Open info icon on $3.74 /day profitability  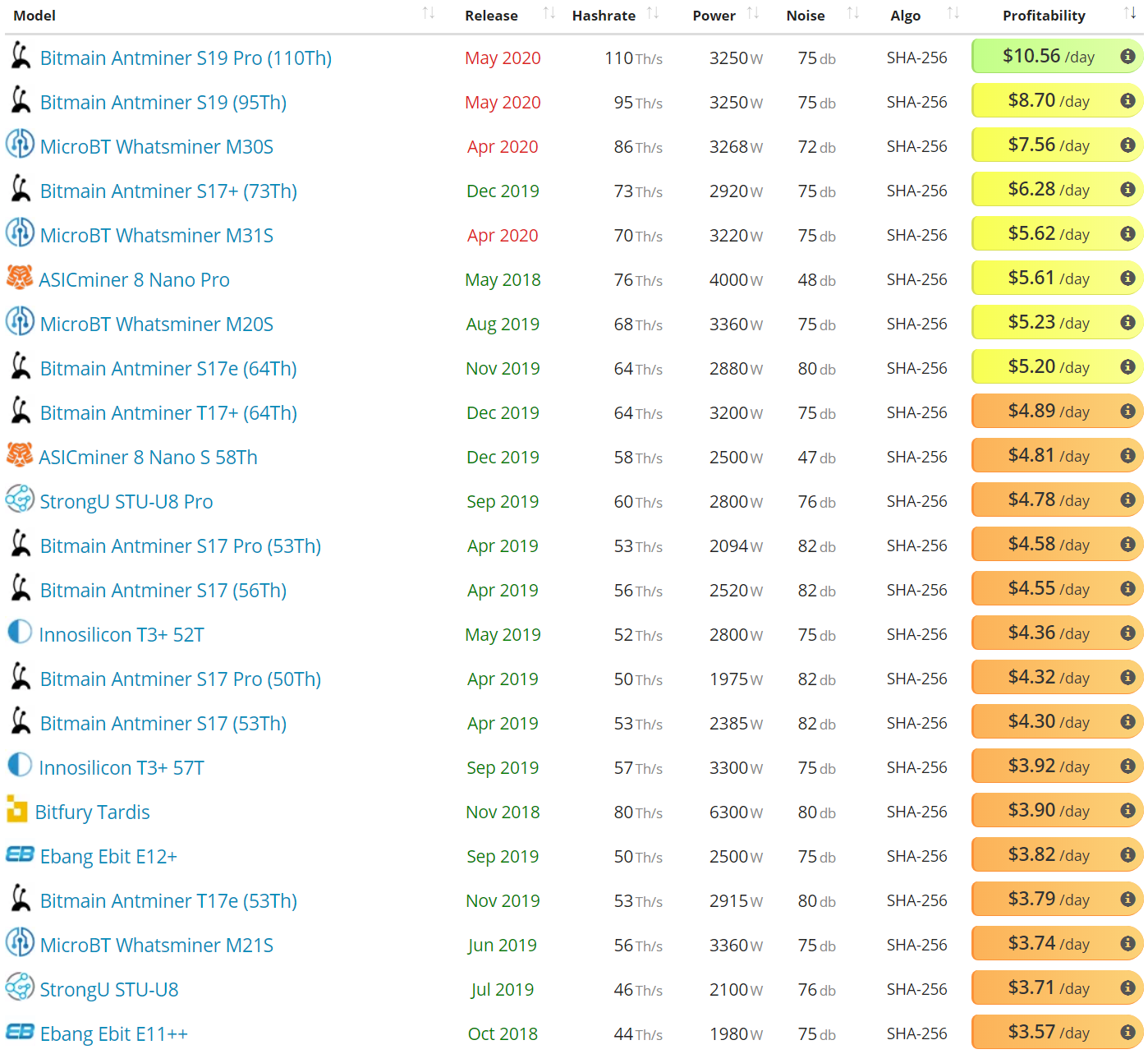(1128, 943)
